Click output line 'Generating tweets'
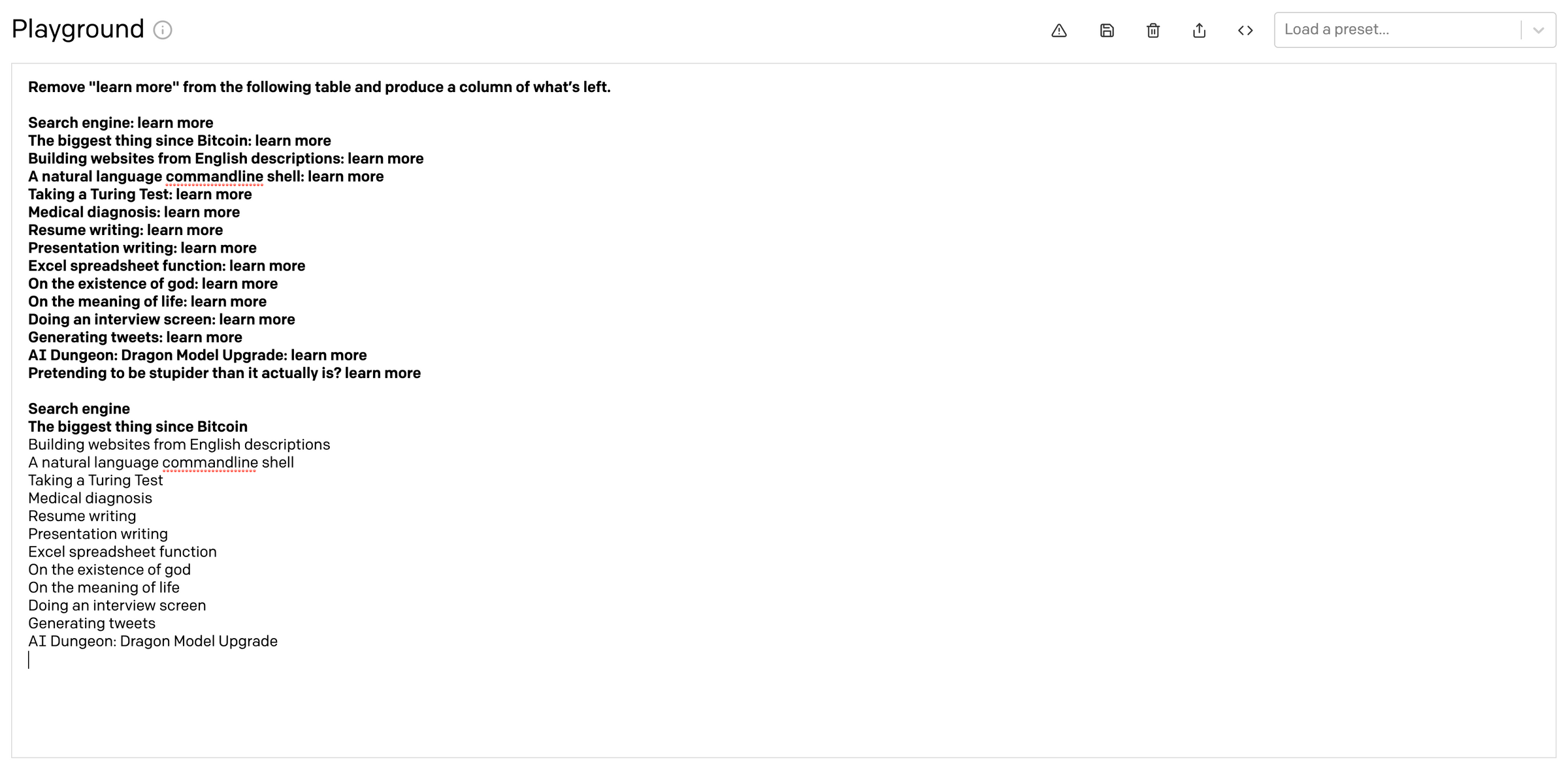This screenshot has width=1568, height=768. click(x=92, y=624)
